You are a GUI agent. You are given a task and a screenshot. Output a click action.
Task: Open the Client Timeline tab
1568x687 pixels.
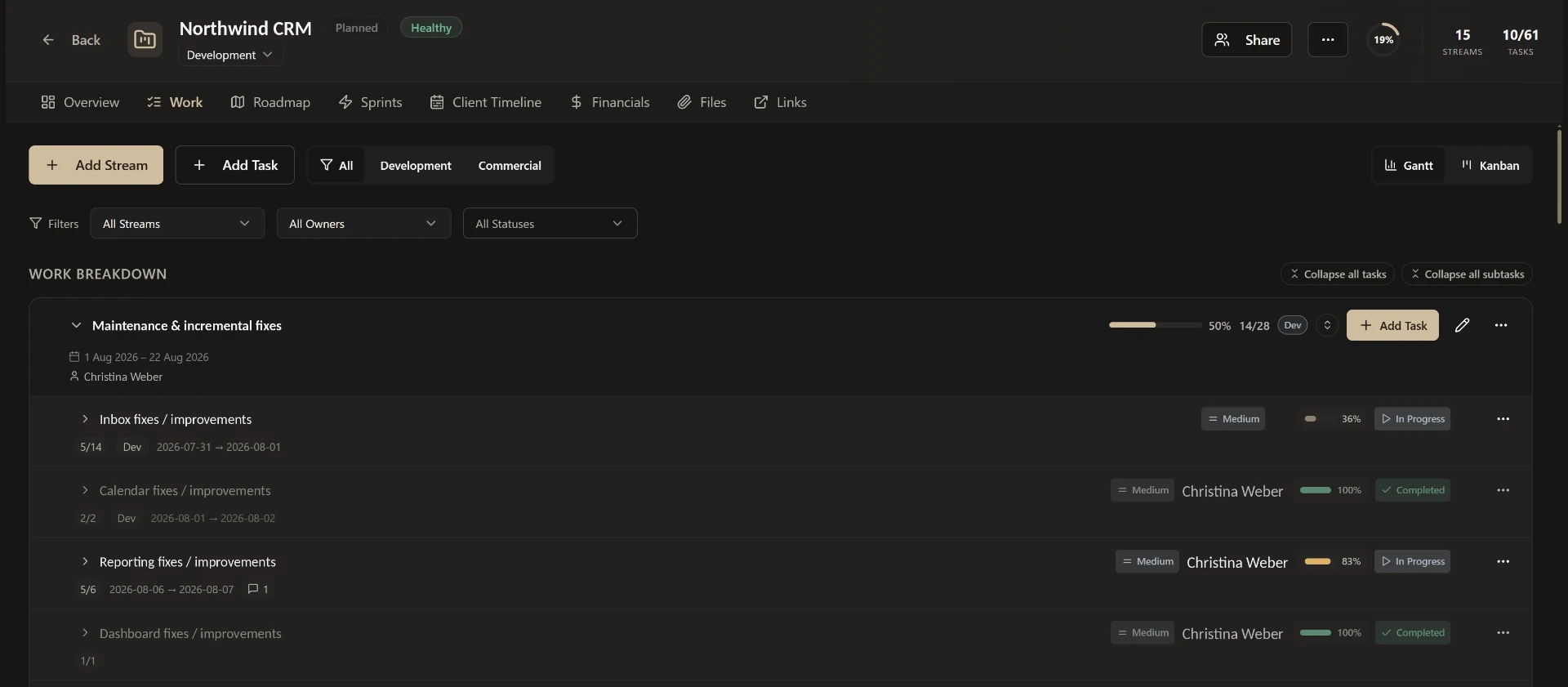(485, 102)
